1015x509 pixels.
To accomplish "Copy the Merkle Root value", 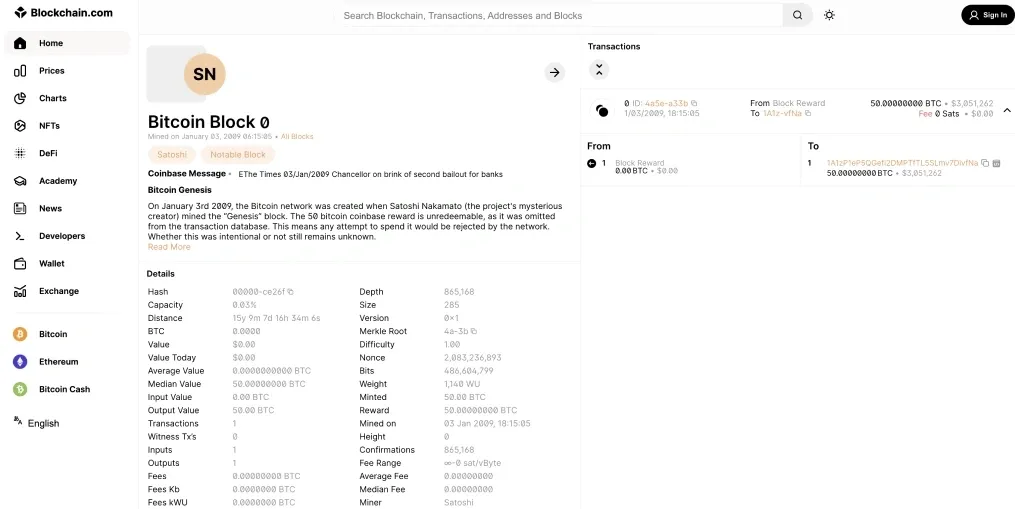I will (x=474, y=332).
